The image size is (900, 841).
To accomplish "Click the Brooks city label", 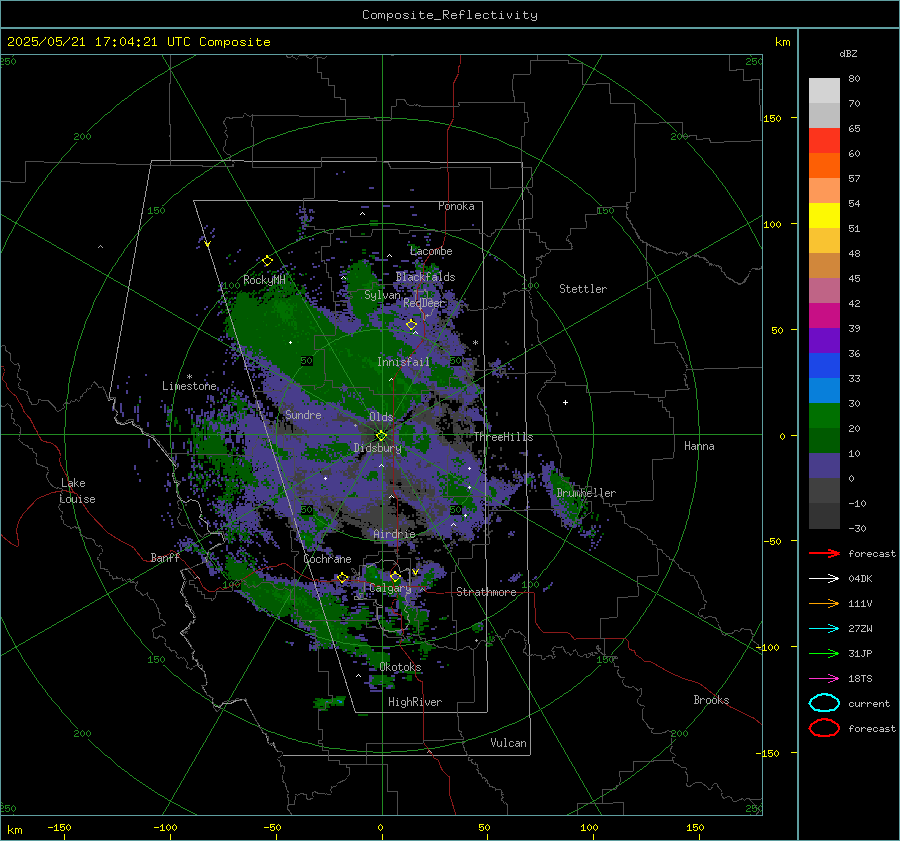I will (711, 700).
